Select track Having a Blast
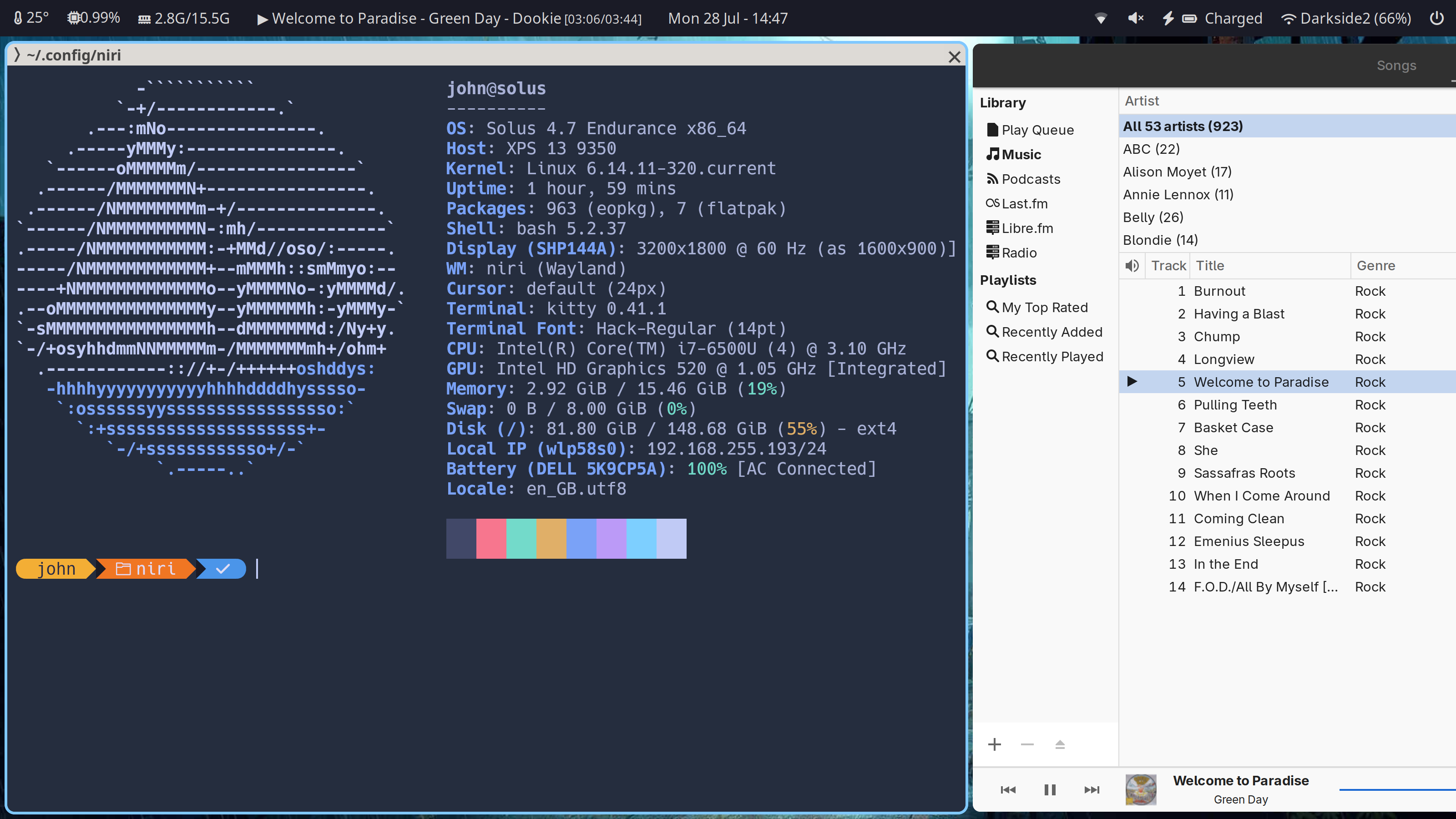1456x819 pixels. [1288, 313]
